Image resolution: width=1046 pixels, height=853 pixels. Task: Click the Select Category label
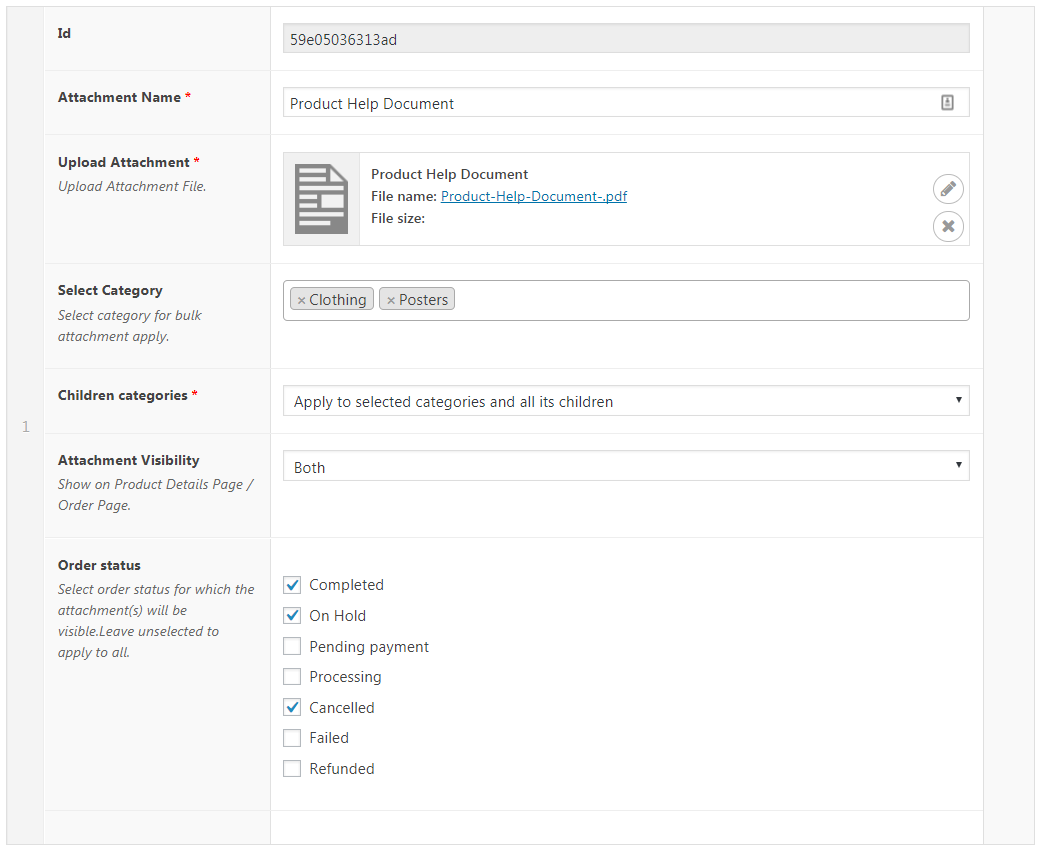(110, 291)
